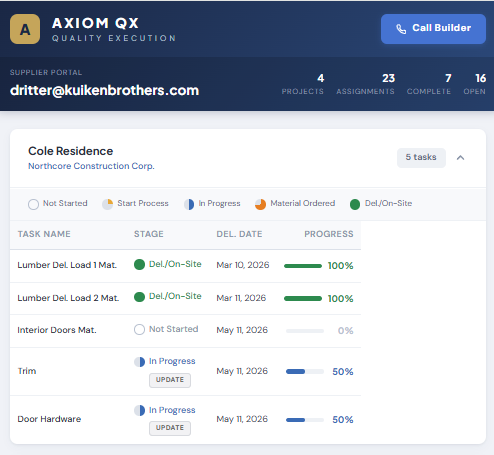
Task: Click the green stage dot for Lumber Load 2
Action: [x=139, y=297]
